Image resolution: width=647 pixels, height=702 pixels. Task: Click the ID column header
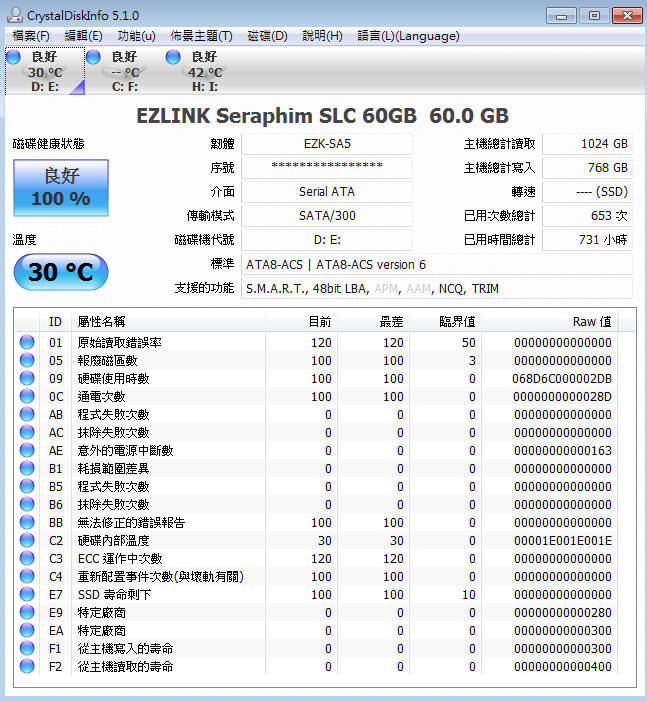[56, 321]
